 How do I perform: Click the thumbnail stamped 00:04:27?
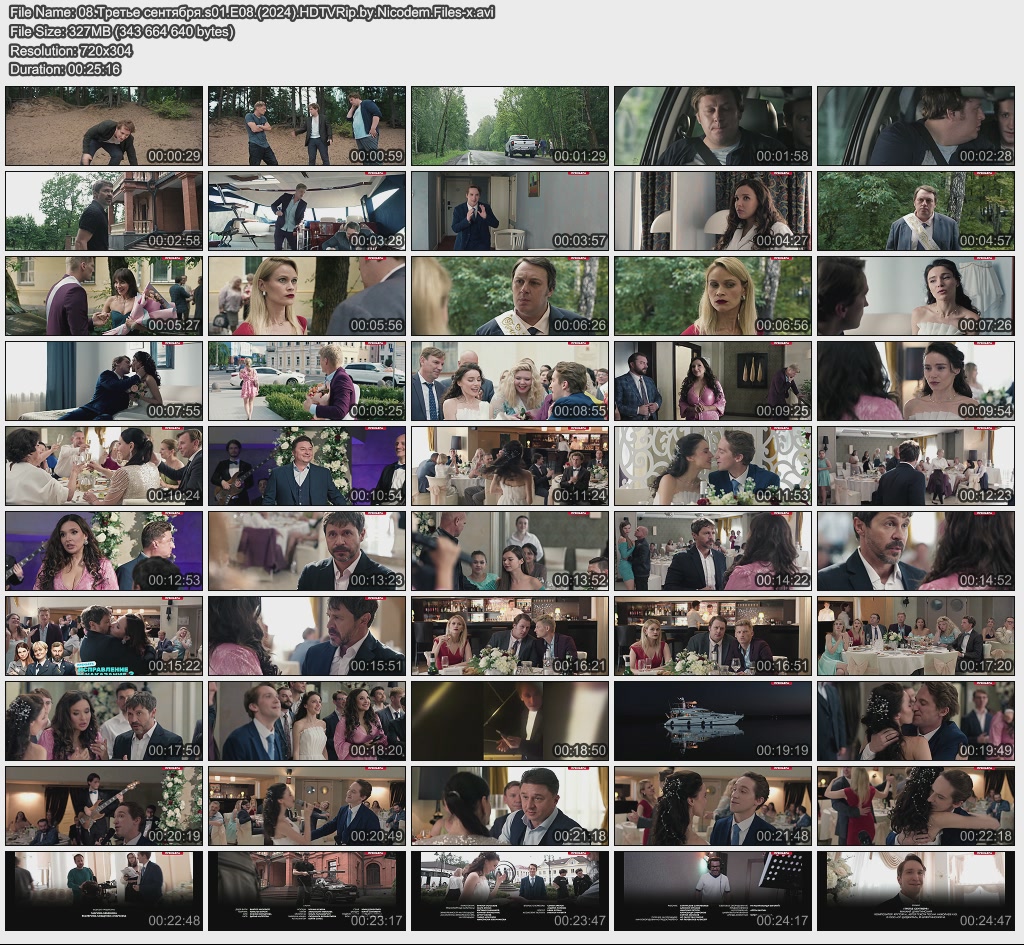713,211
